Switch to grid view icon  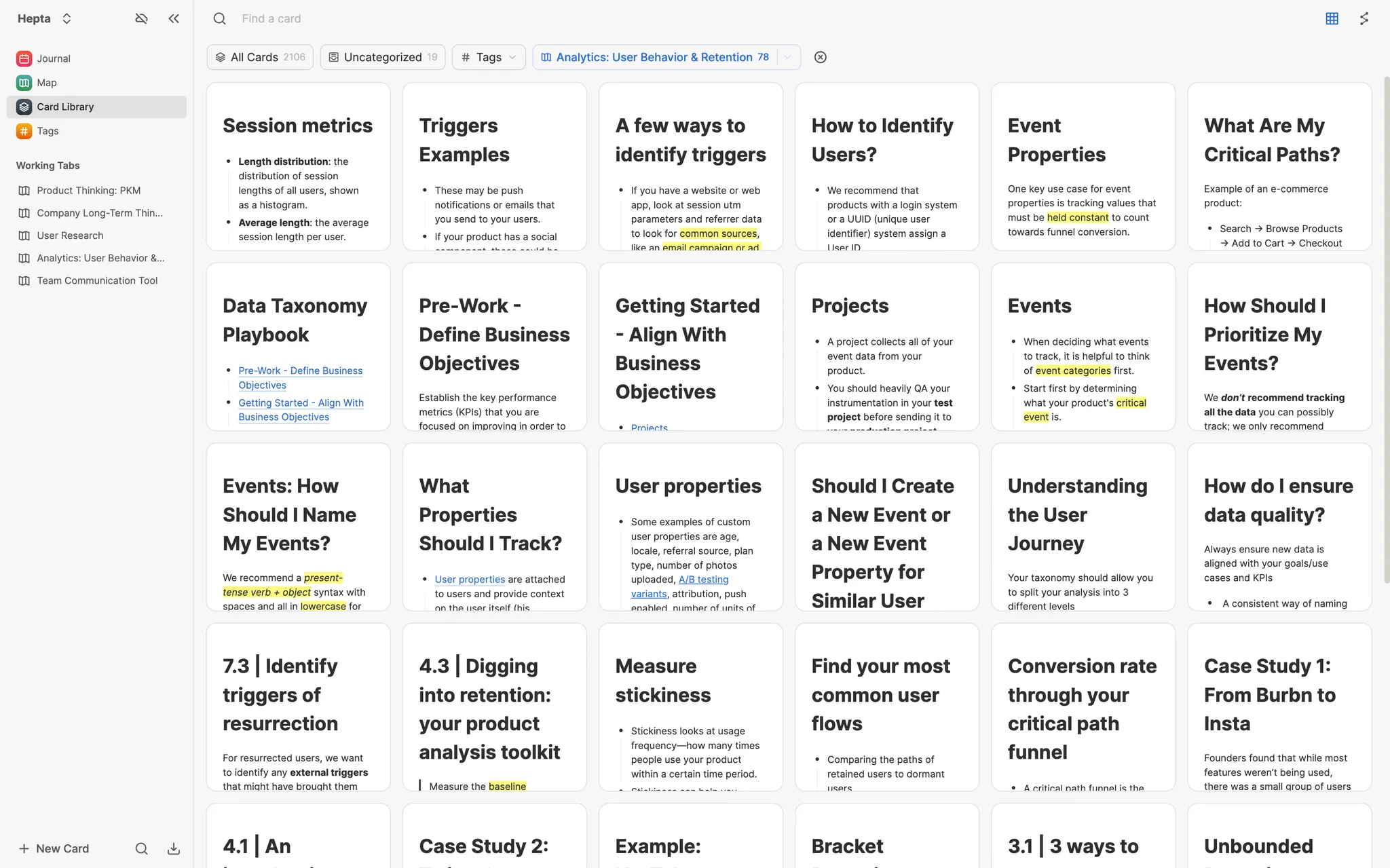tap(1332, 18)
